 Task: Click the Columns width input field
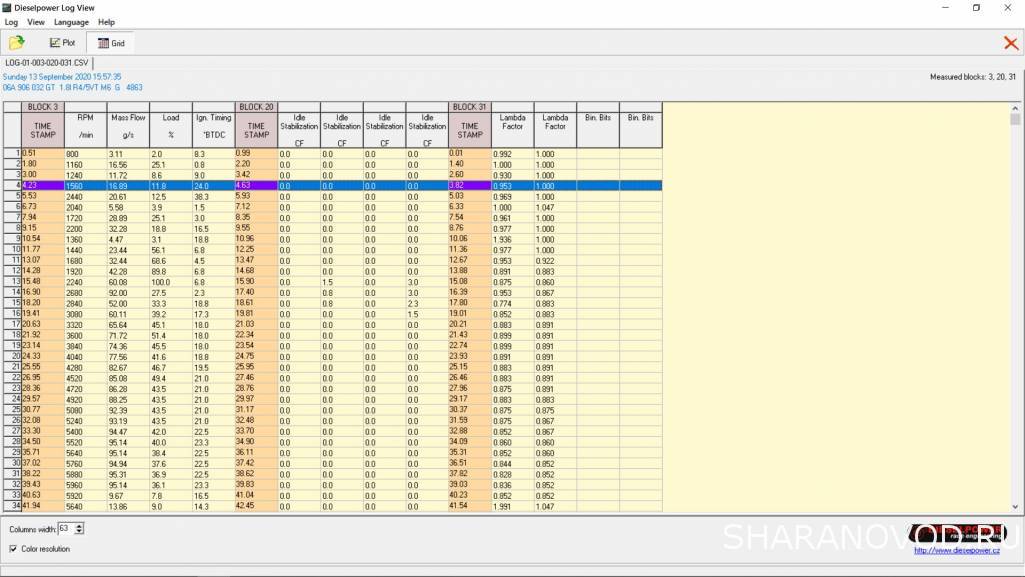click(65, 529)
